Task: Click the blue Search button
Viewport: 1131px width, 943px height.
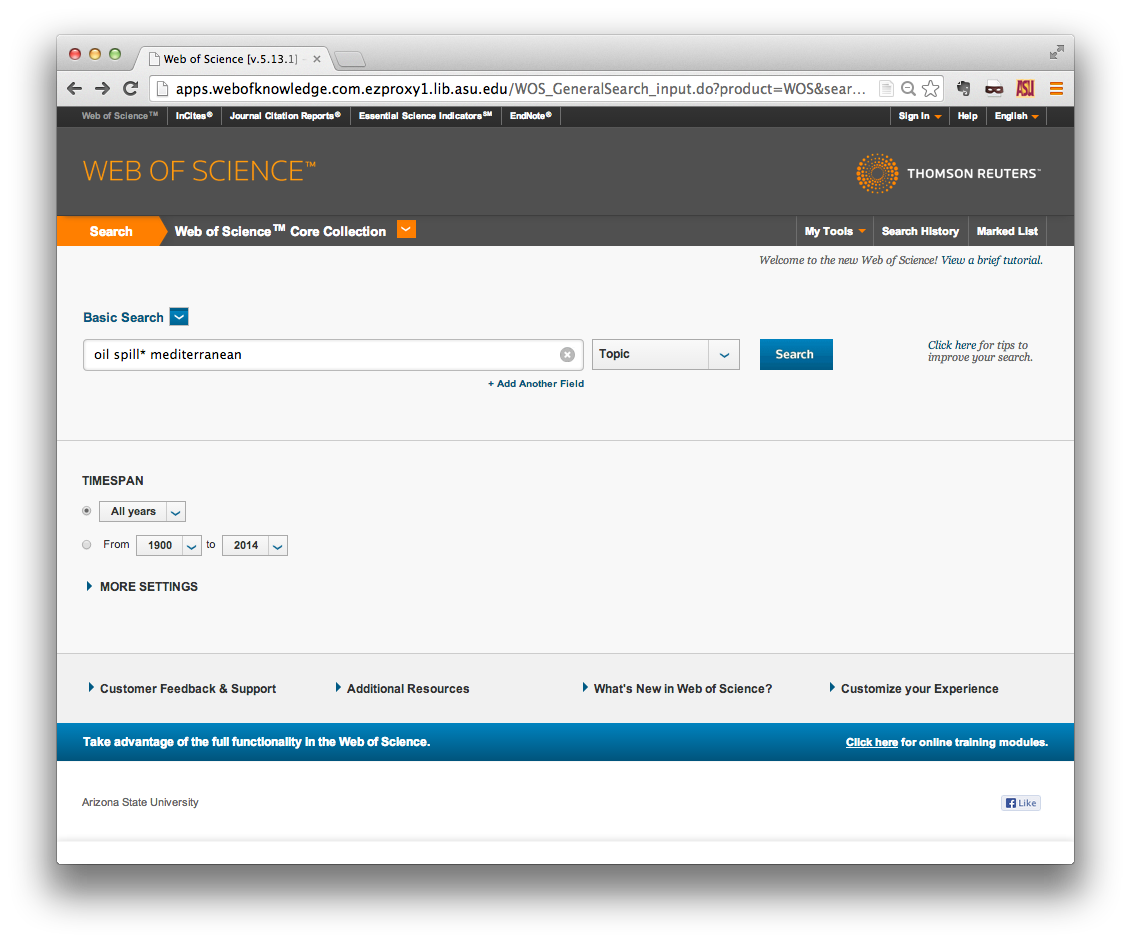Action: (796, 354)
